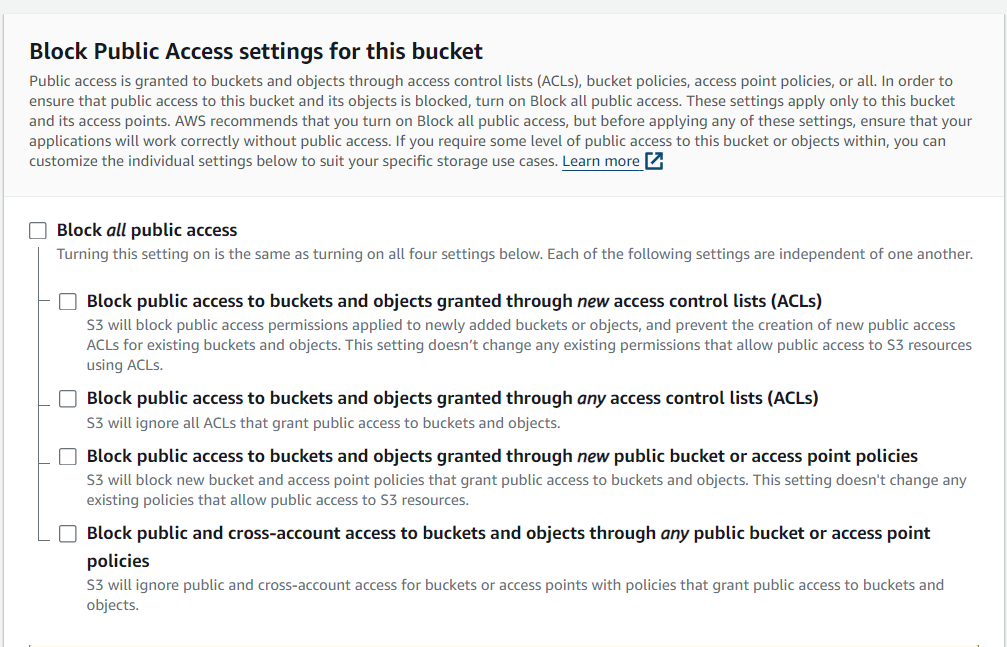This screenshot has height=647, width=1007.
Task: Check the box for blocking any ACLs
Action: tap(68, 399)
